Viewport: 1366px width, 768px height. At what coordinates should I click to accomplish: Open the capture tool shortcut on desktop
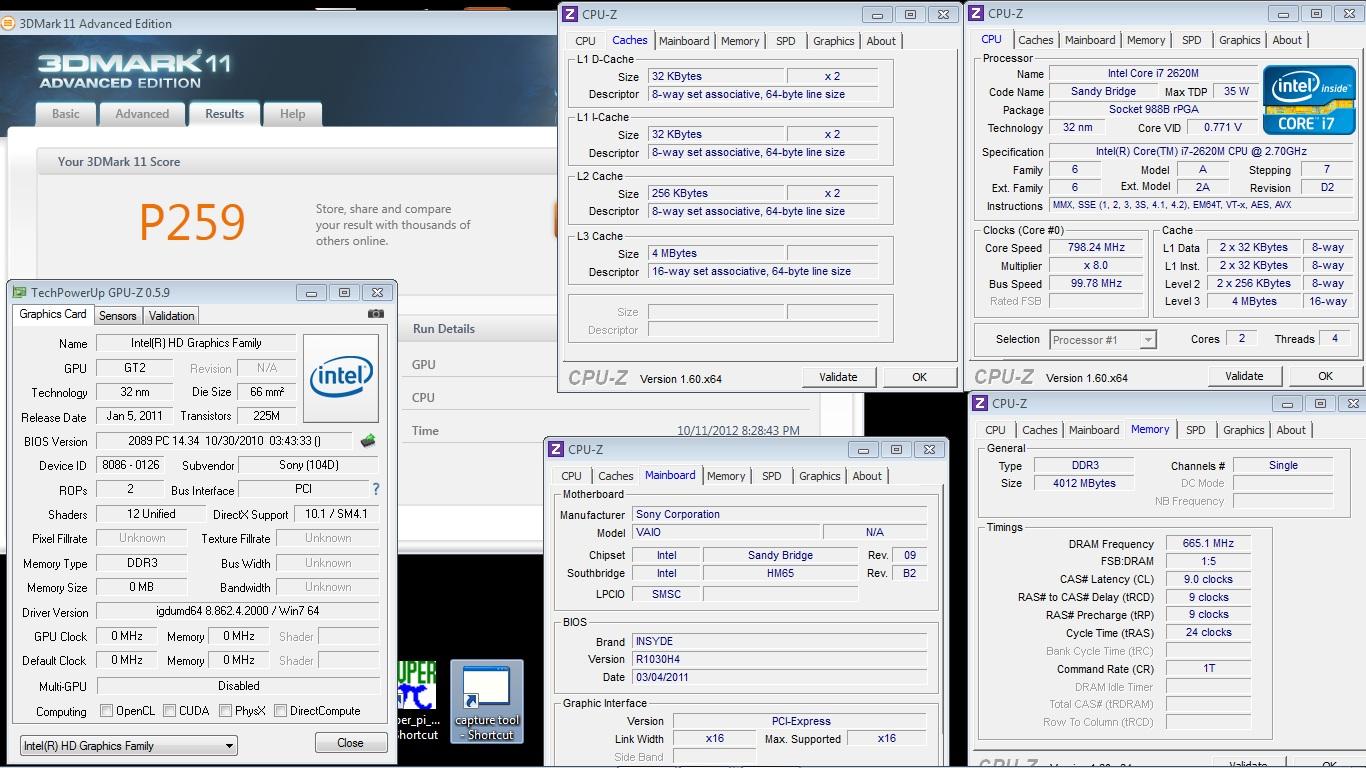[x=486, y=701]
